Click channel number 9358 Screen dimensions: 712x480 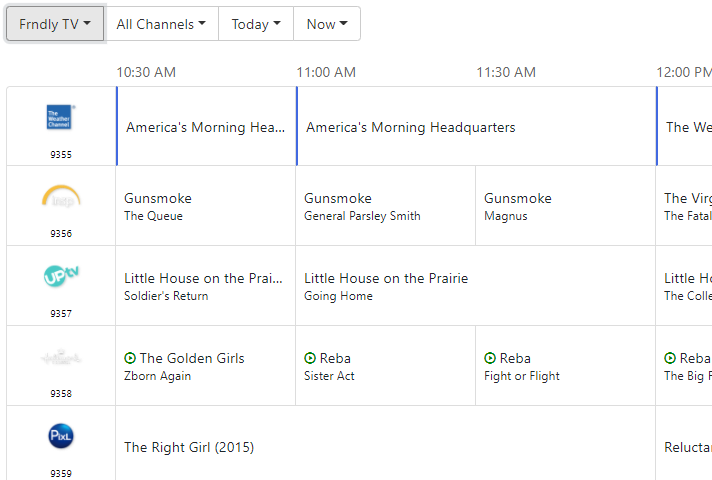pyautogui.click(x=61, y=393)
